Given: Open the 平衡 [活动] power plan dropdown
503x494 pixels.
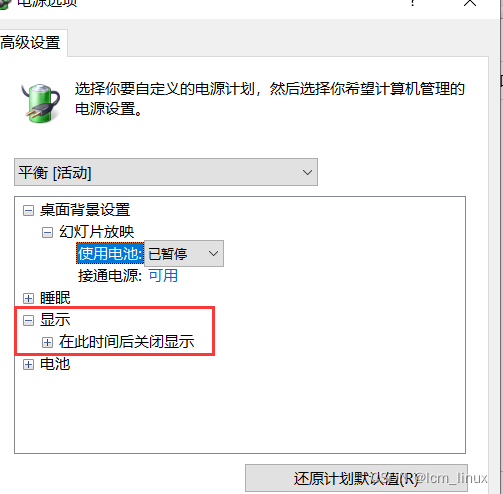Looking at the screenshot, I should coord(166,172).
